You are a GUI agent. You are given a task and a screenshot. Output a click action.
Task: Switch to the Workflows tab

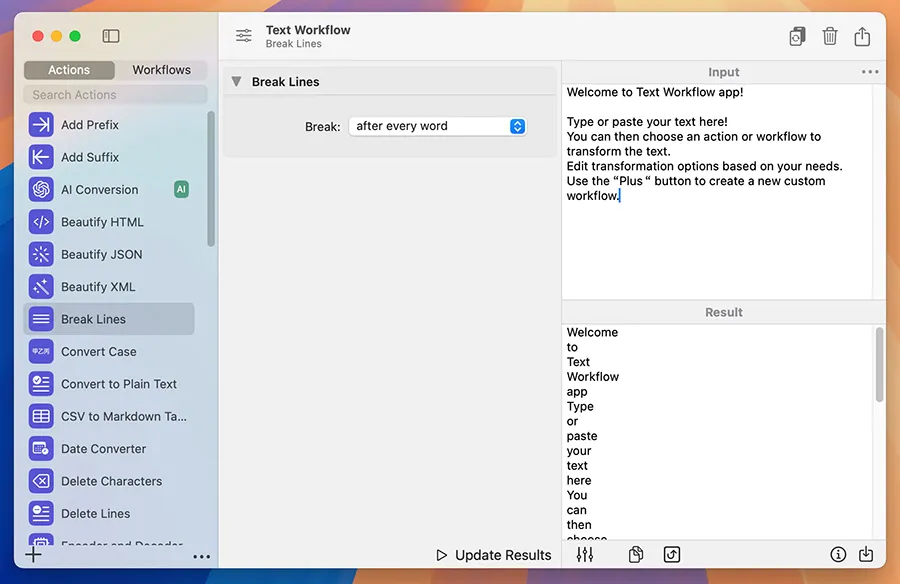click(x=161, y=70)
